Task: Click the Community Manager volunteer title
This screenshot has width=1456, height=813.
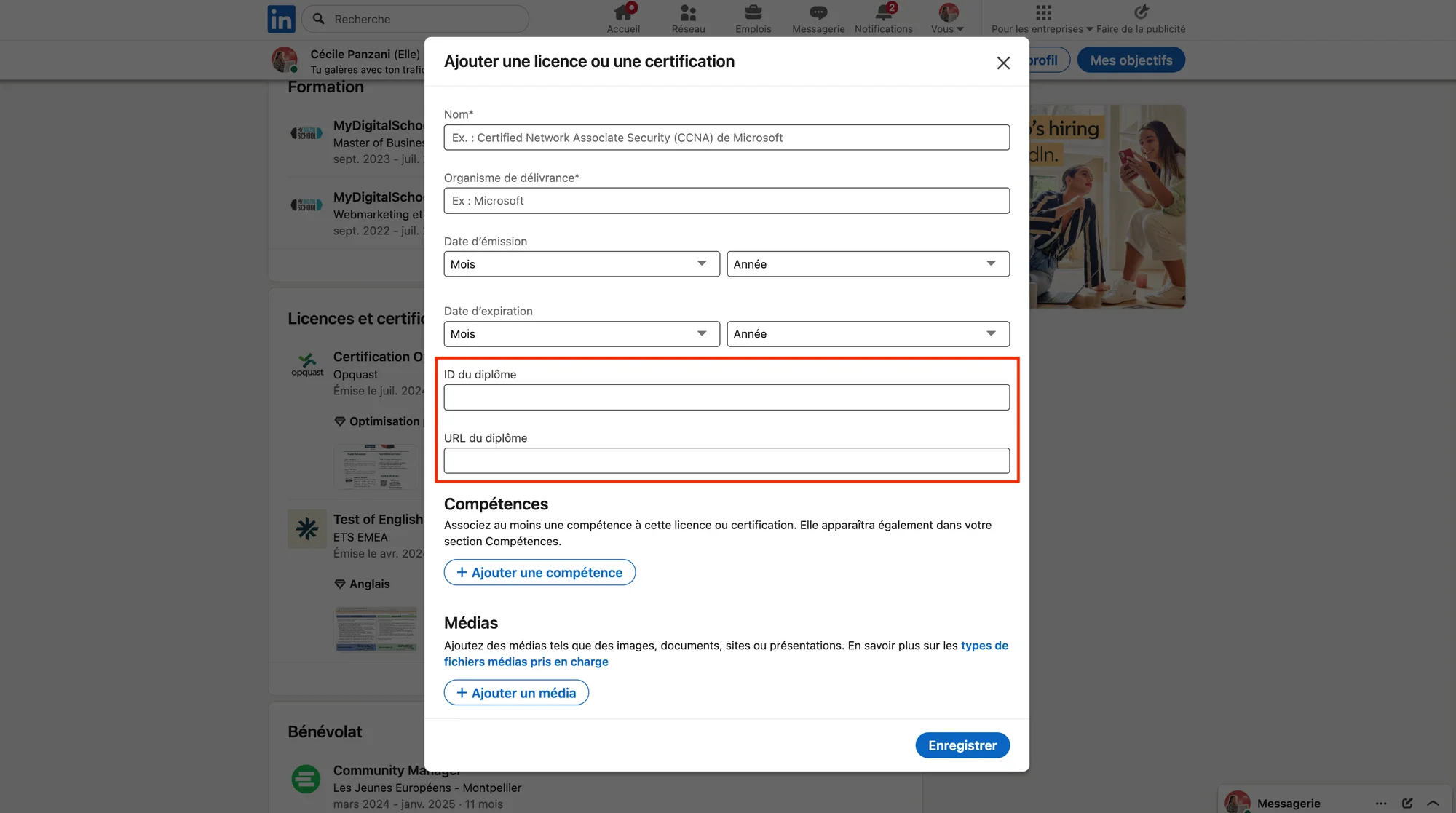Action: click(397, 770)
